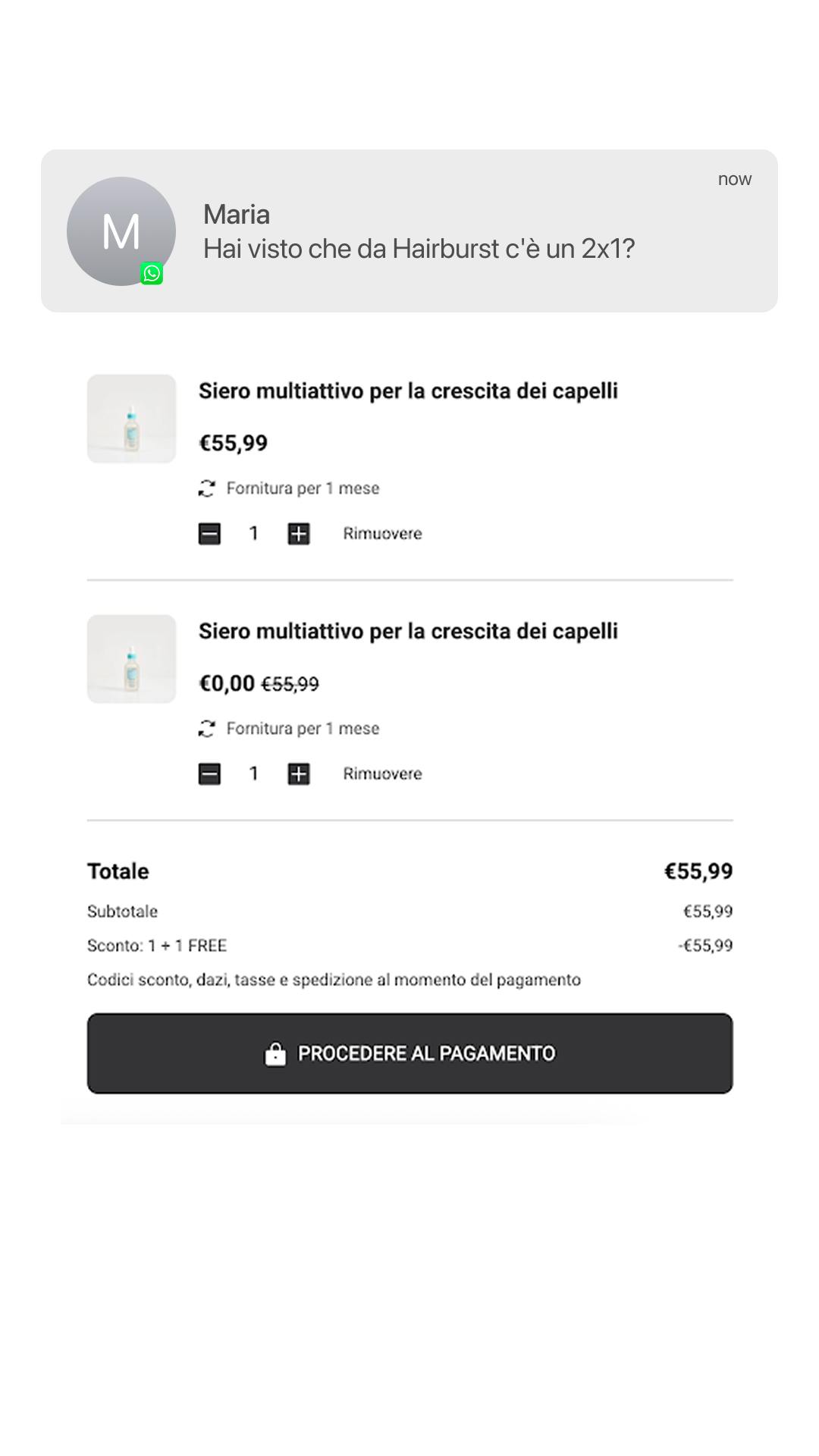The image size is (819, 1456).
Task: Open first serum product thumbnail
Action: pyautogui.click(x=131, y=419)
